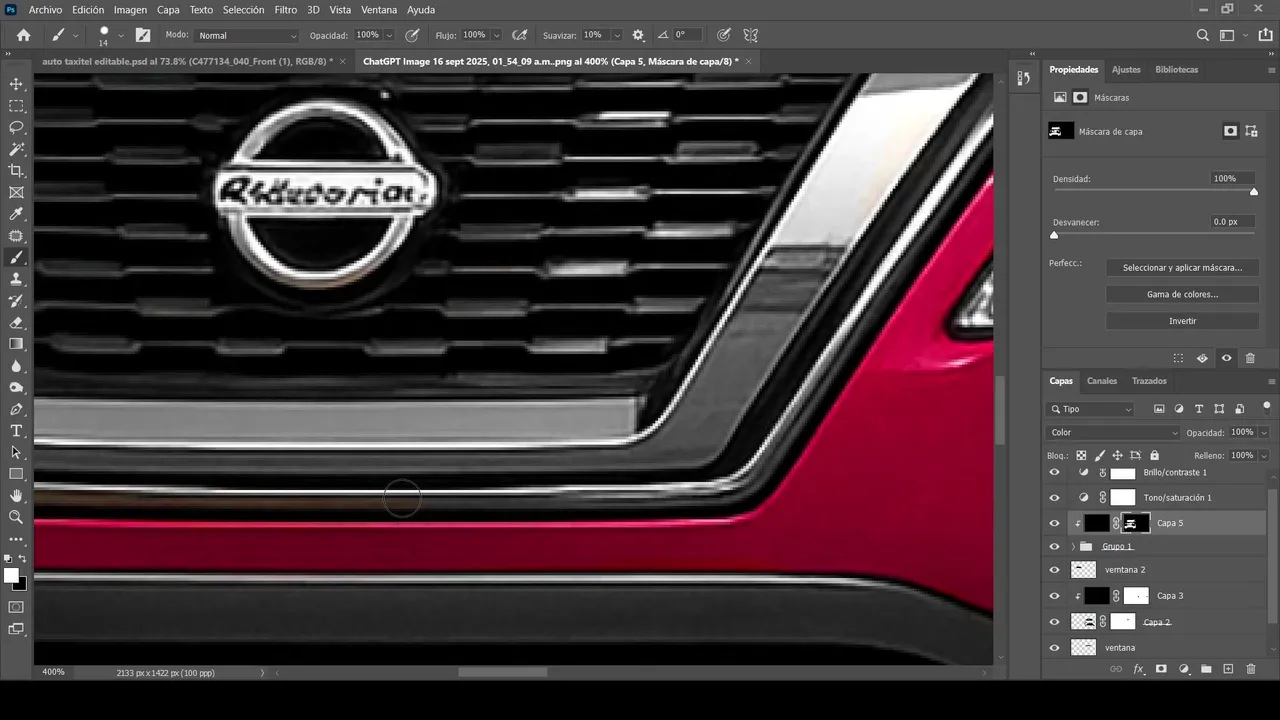Go to Photoshop Home screen
Viewport: 1280px width, 720px height.
[x=24, y=35]
